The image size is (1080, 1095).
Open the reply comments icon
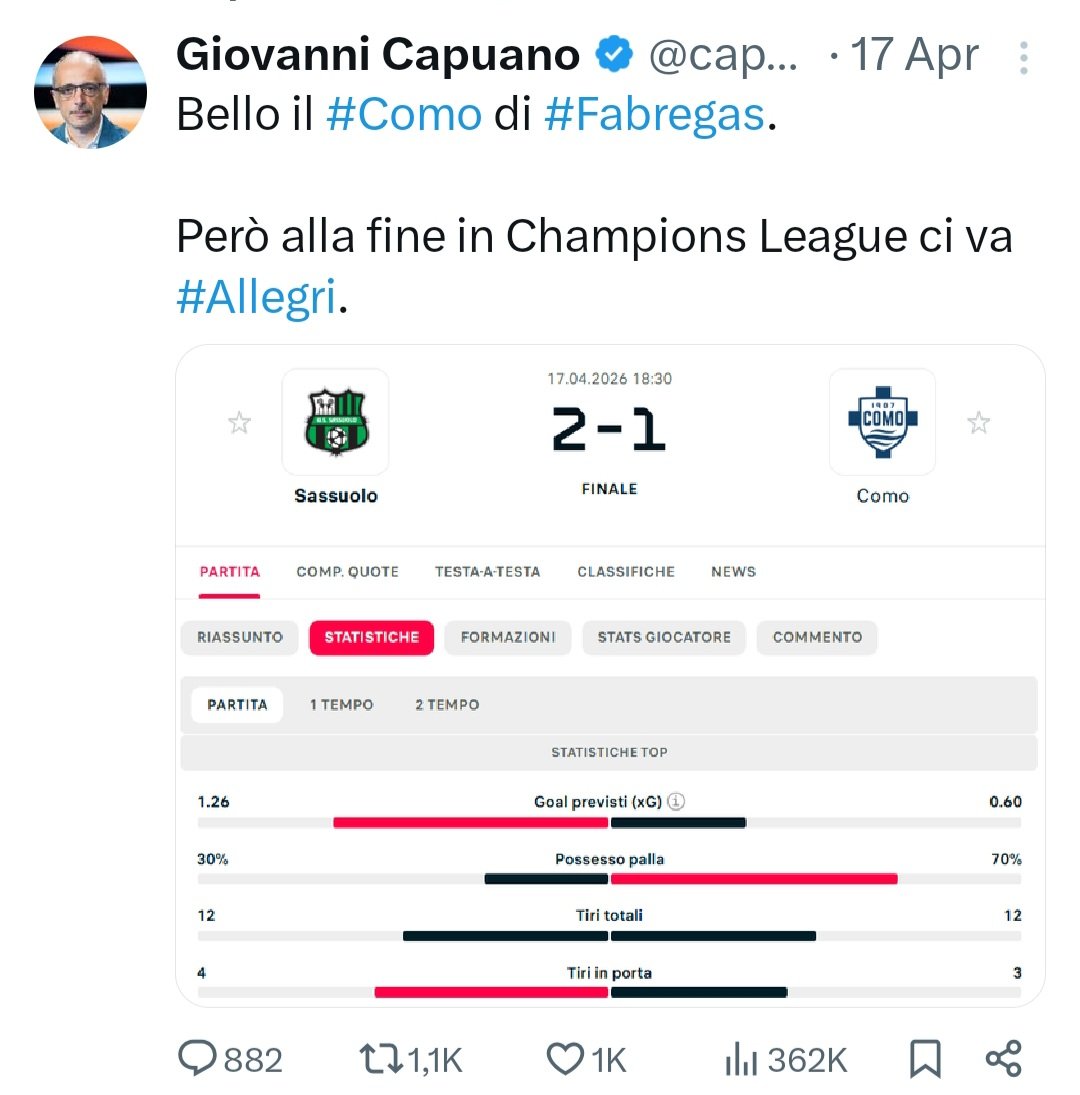coord(198,1058)
